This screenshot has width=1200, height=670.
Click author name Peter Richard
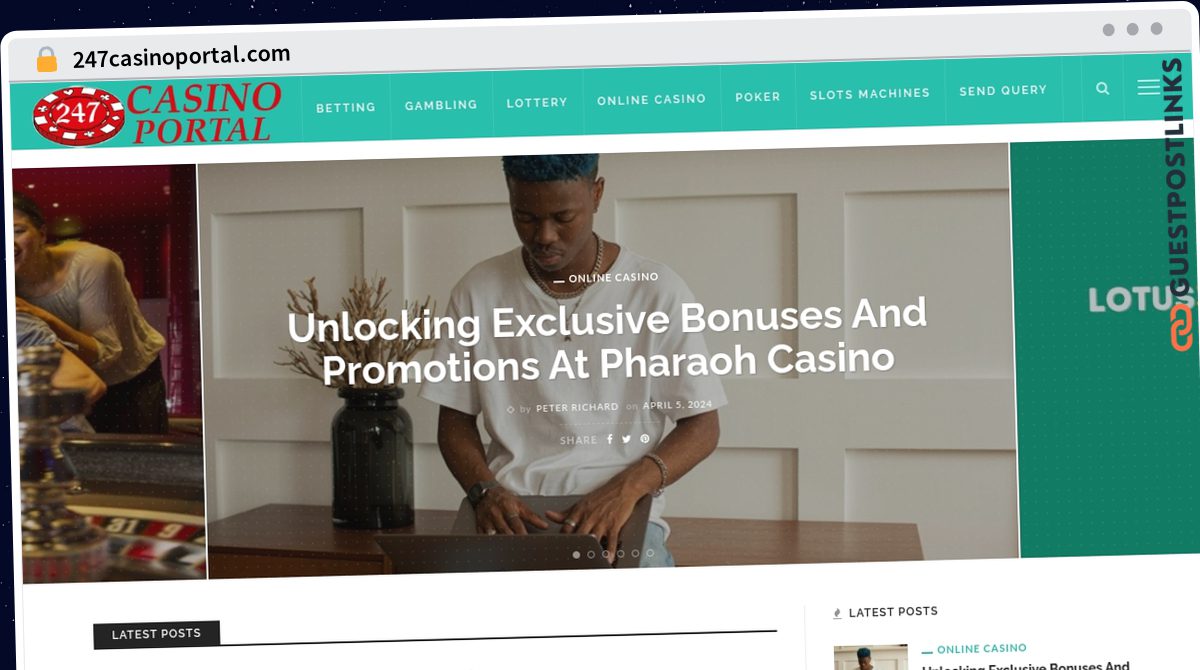(x=577, y=407)
